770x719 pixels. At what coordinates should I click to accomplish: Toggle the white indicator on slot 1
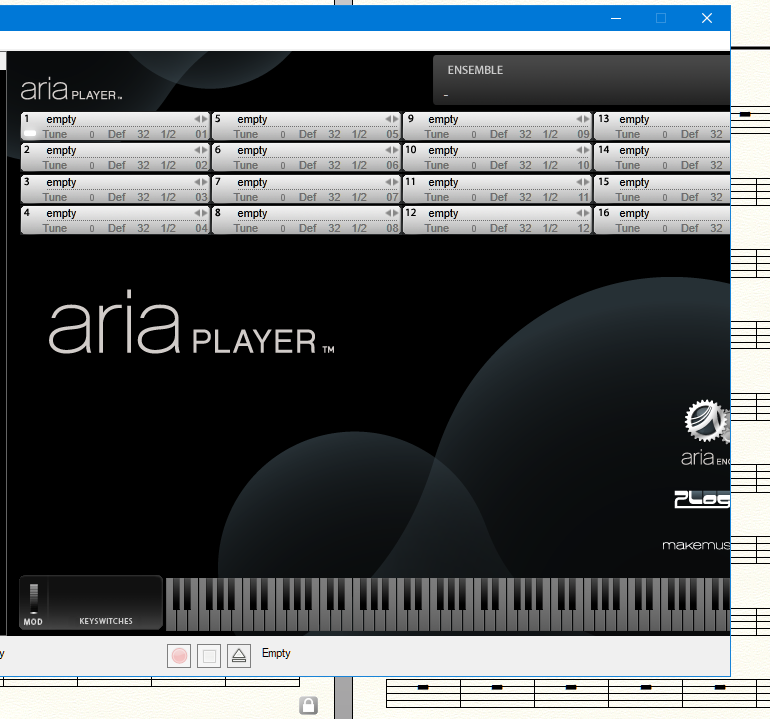click(x=30, y=133)
